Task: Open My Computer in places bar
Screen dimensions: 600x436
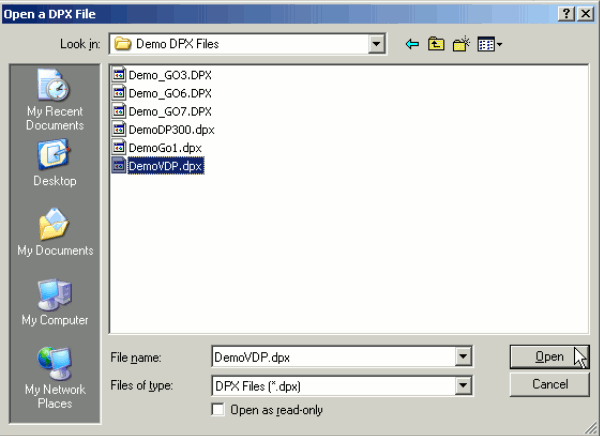Action: 55,302
